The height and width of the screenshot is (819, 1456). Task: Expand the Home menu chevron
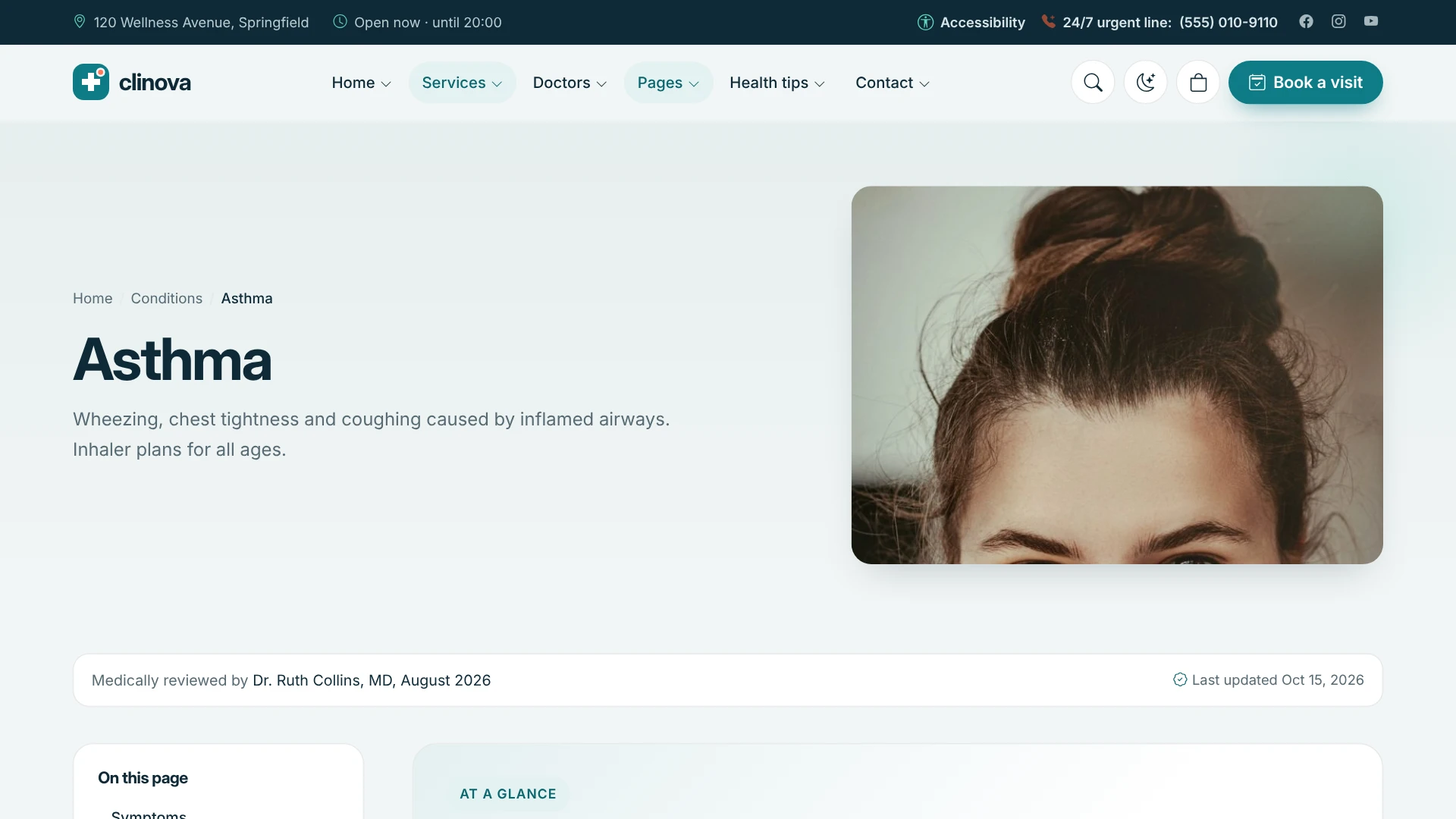[x=386, y=83]
